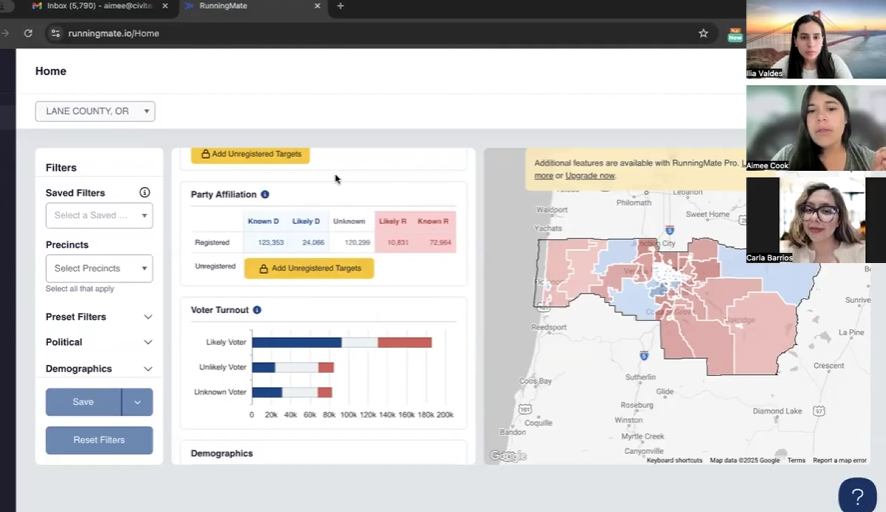
Task: Bookmark this page with the star icon
Action: pyautogui.click(x=703, y=33)
